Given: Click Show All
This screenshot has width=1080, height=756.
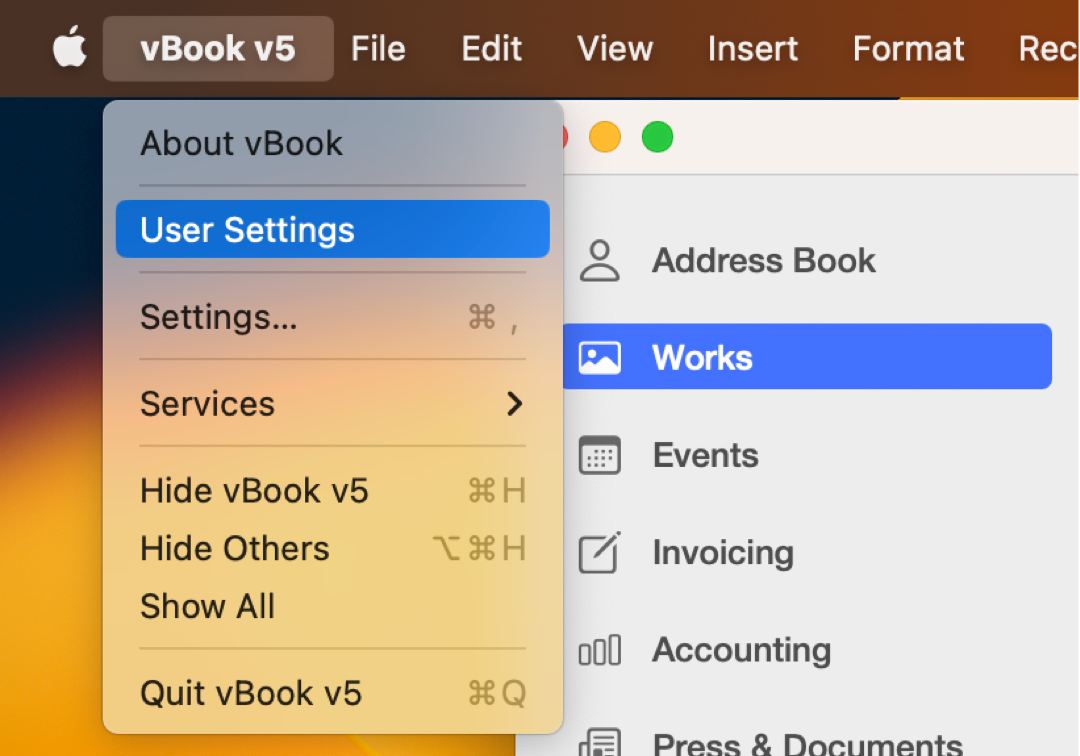Looking at the screenshot, I should click(x=207, y=606).
